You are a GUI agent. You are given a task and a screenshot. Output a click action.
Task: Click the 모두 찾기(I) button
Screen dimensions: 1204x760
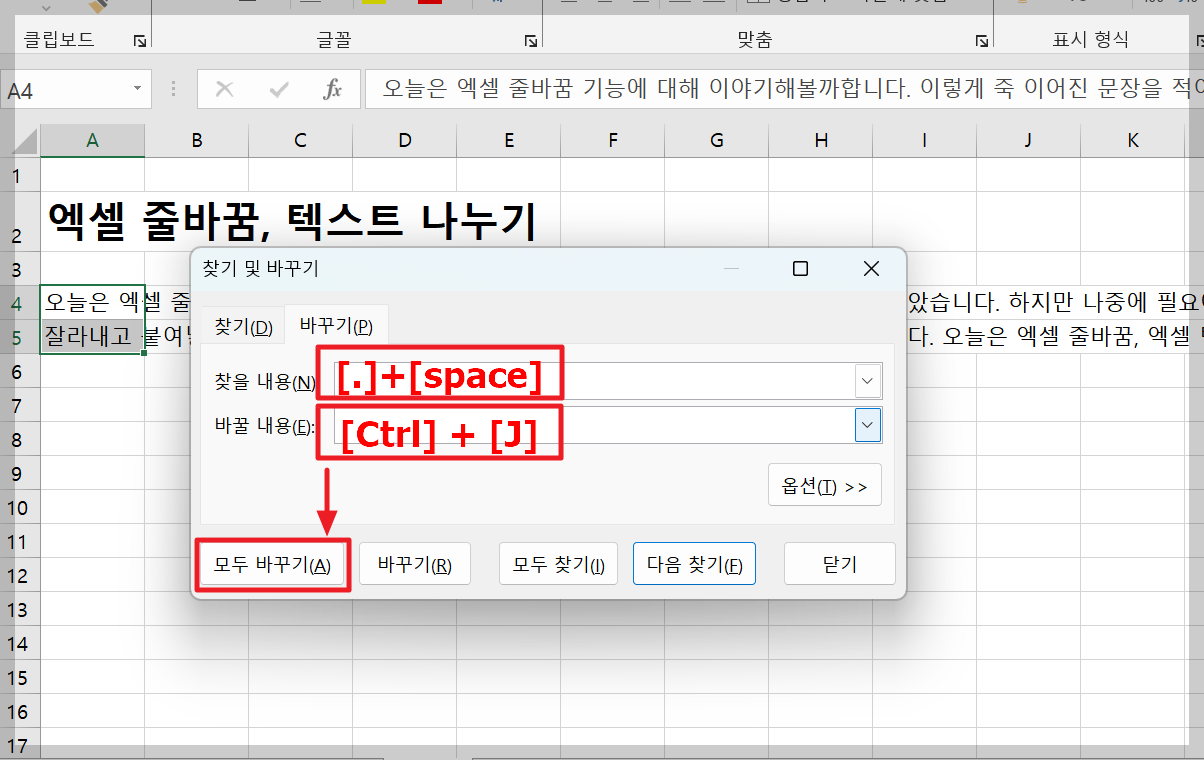(558, 563)
